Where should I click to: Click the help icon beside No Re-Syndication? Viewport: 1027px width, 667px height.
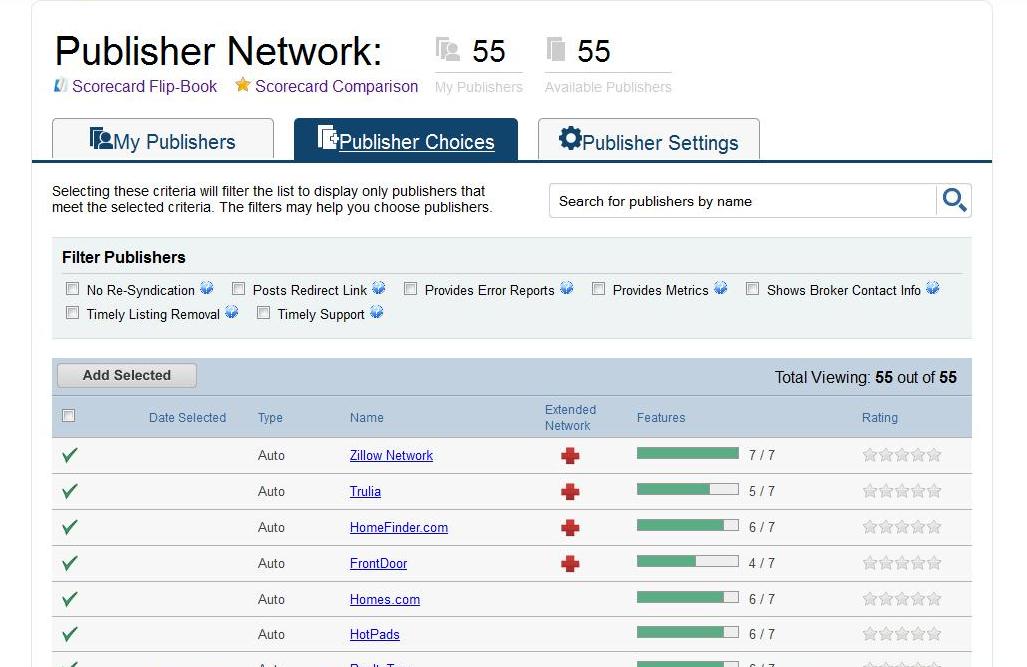tap(206, 288)
